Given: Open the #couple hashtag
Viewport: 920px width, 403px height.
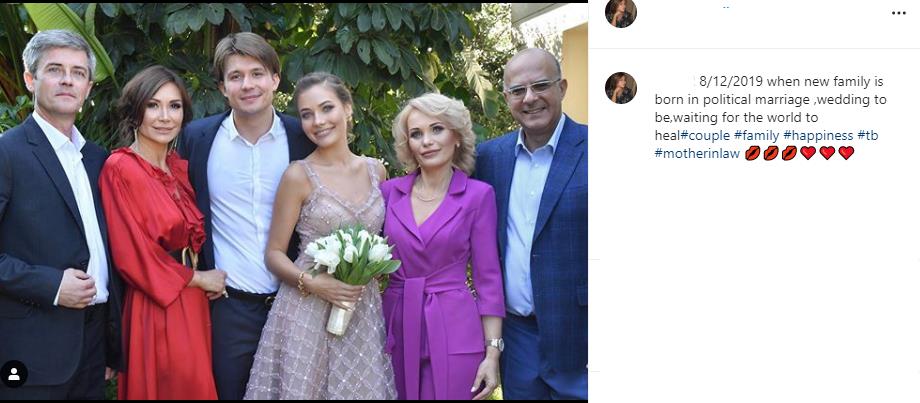Looking at the screenshot, I should coord(709,135).
